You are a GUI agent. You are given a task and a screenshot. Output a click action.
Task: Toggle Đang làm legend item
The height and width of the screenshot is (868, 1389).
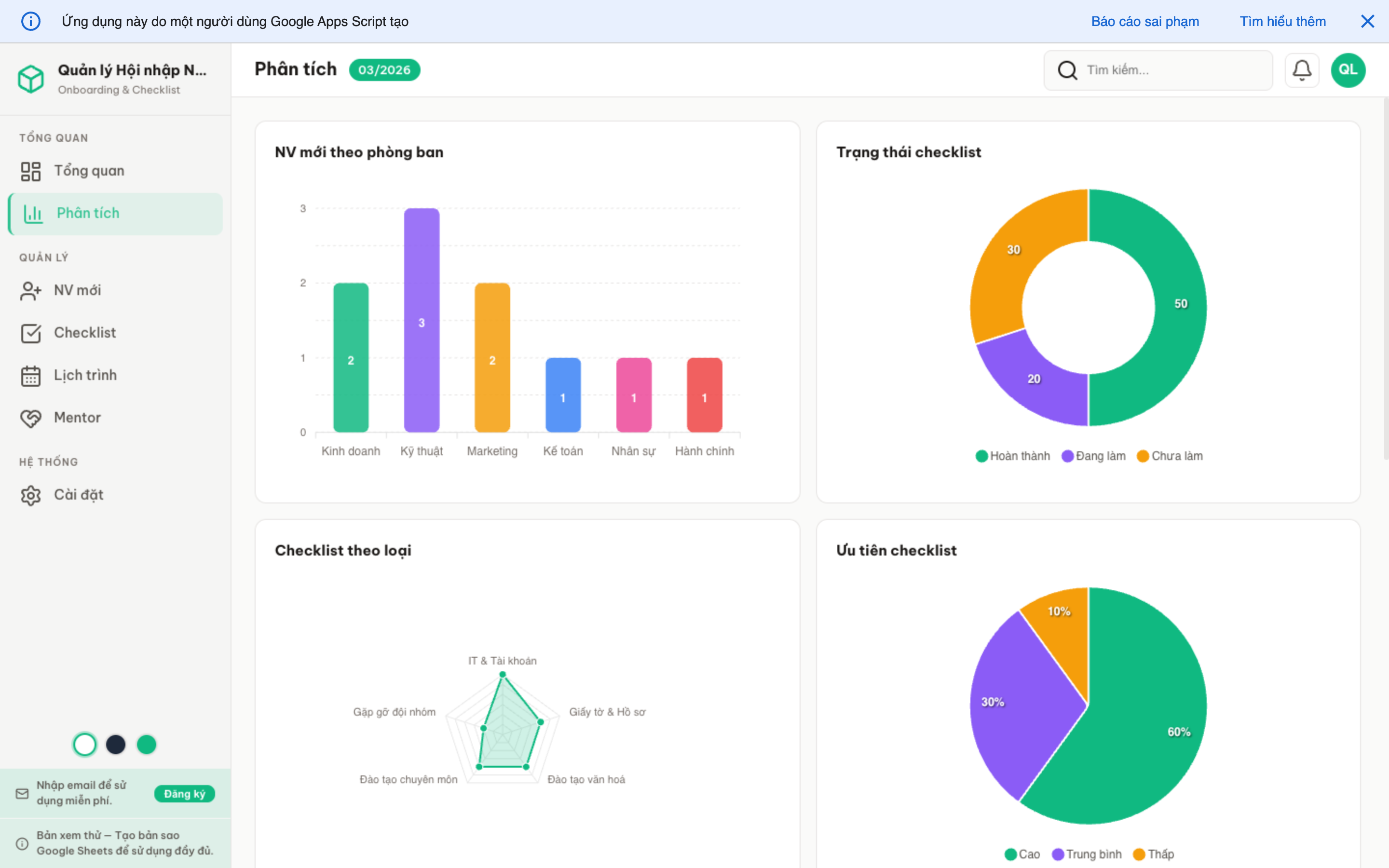1093,456
